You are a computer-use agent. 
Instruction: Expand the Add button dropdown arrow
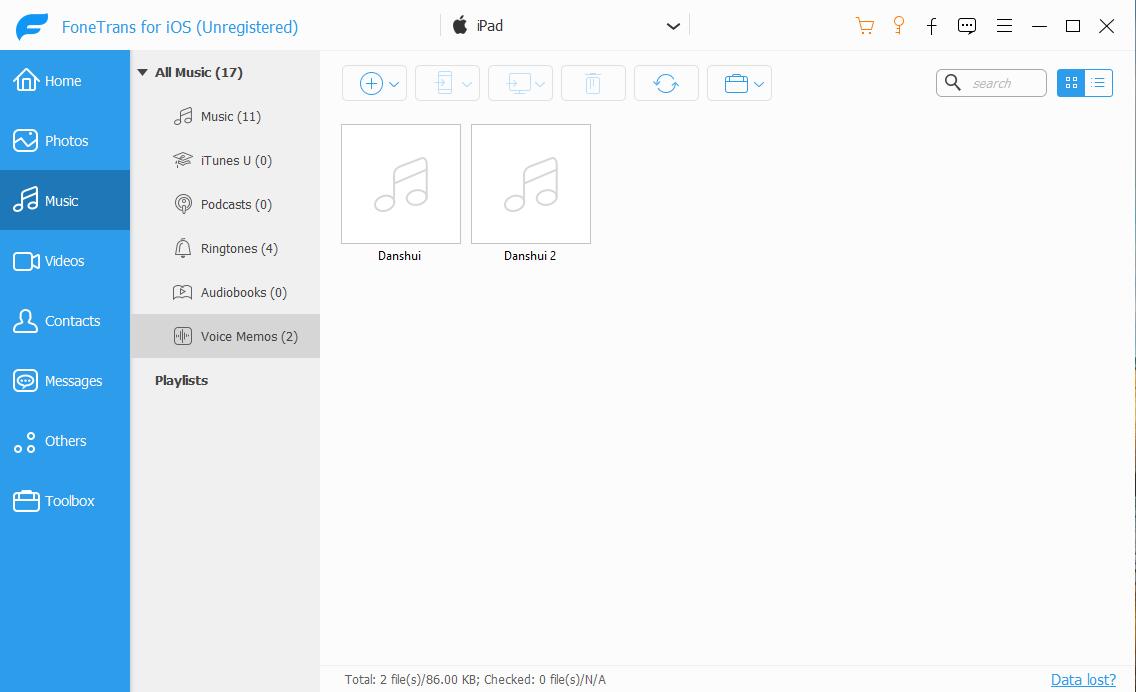(x=394, y=84)
